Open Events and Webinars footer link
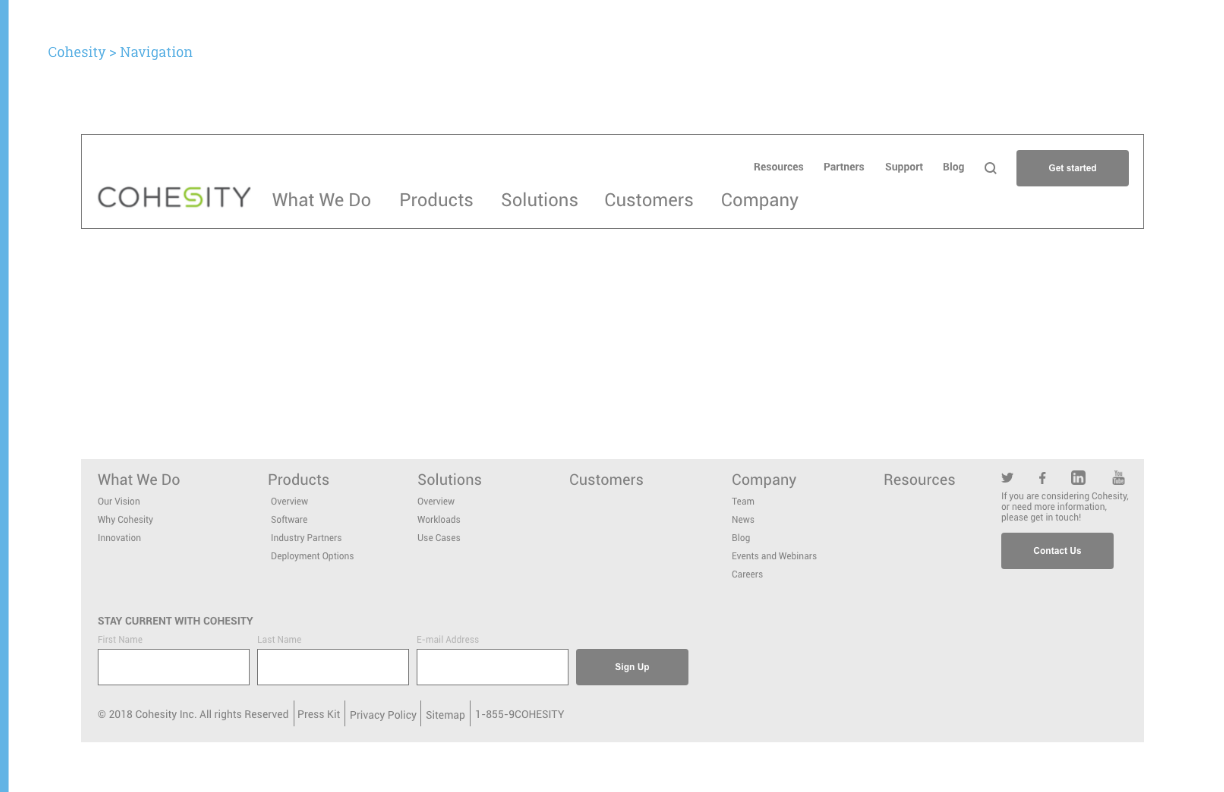1224x792 pixels. [x=774, y=556]
